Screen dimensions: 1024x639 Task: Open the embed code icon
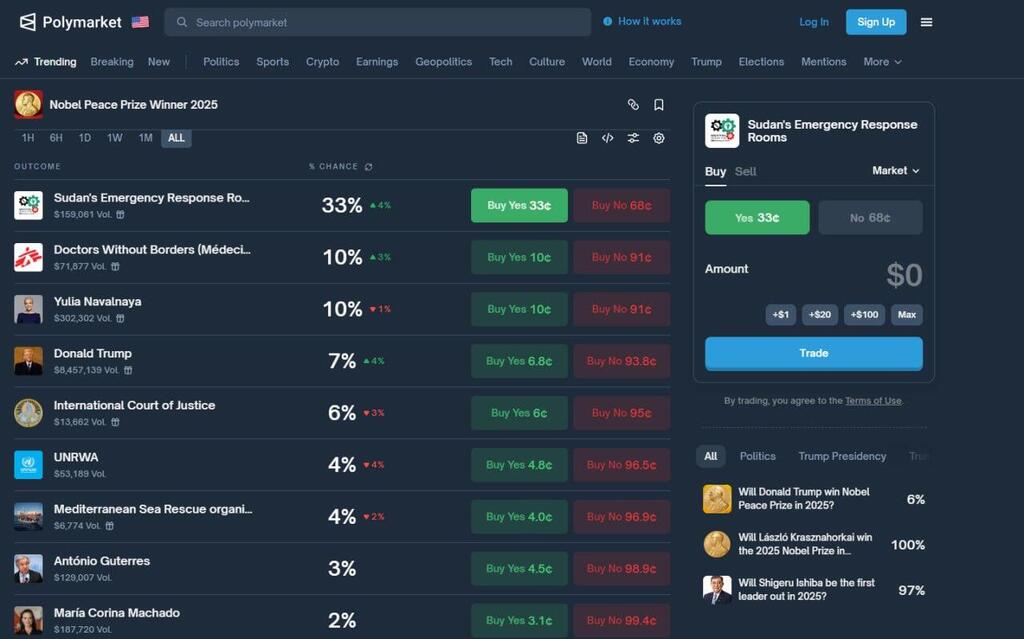pos(607,138)
